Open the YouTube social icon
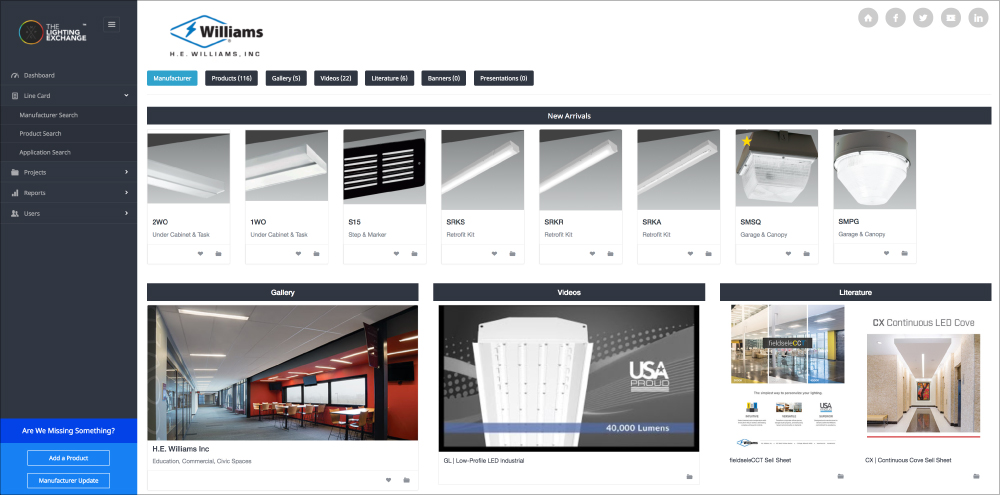1000x495 pixels. coord(951,18)
